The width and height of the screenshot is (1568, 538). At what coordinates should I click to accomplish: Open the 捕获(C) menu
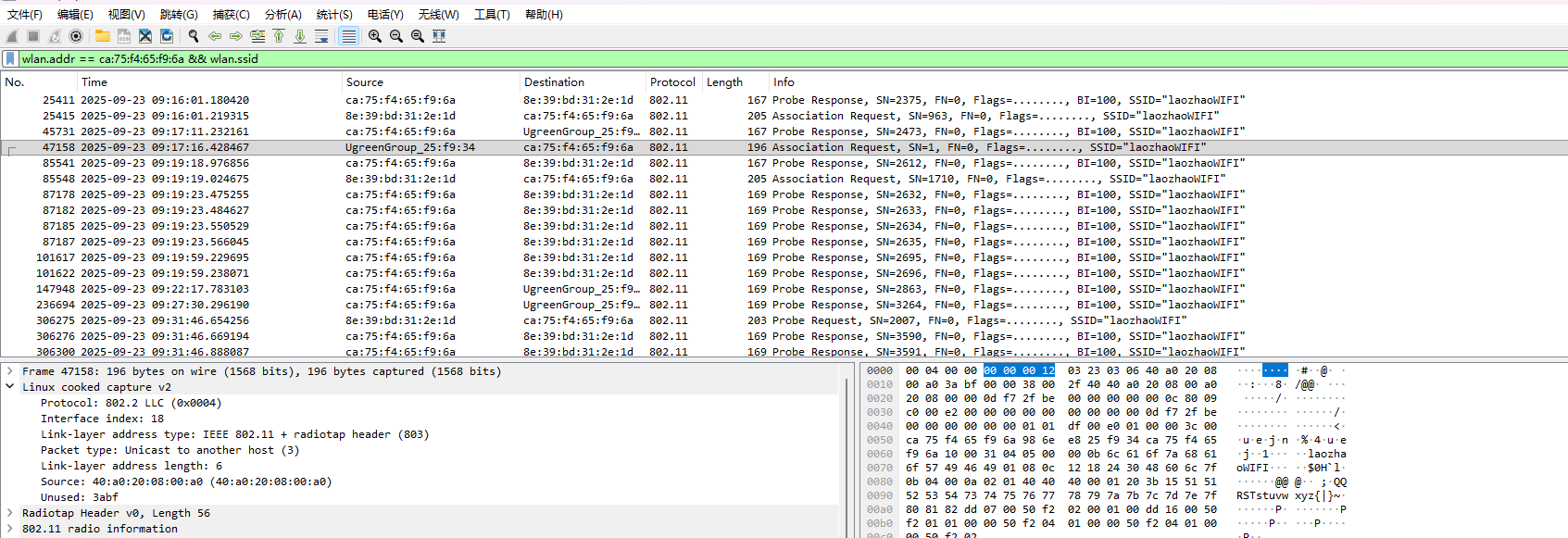tap(231, 15)
